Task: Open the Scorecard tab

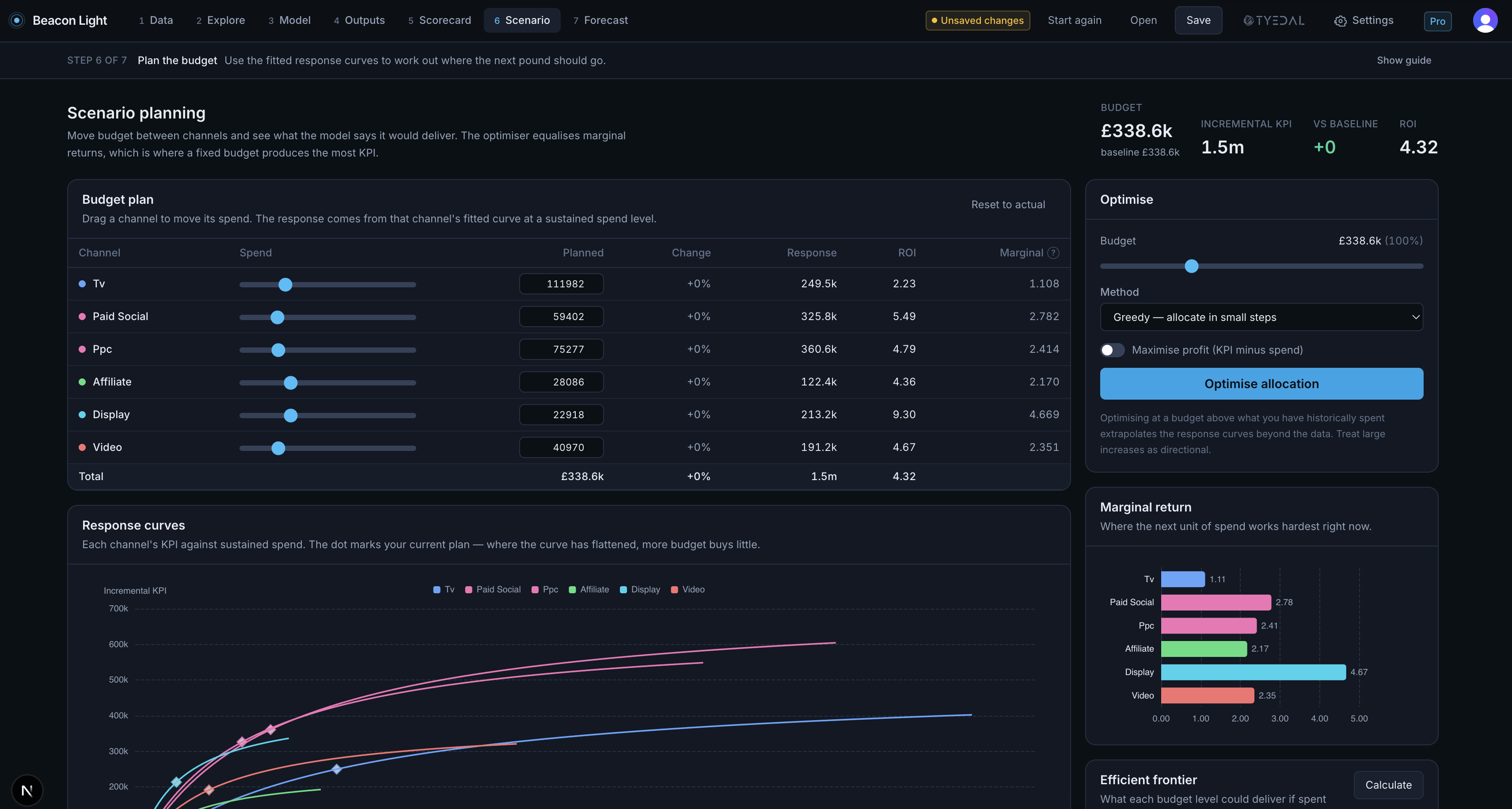Action: 440,20
